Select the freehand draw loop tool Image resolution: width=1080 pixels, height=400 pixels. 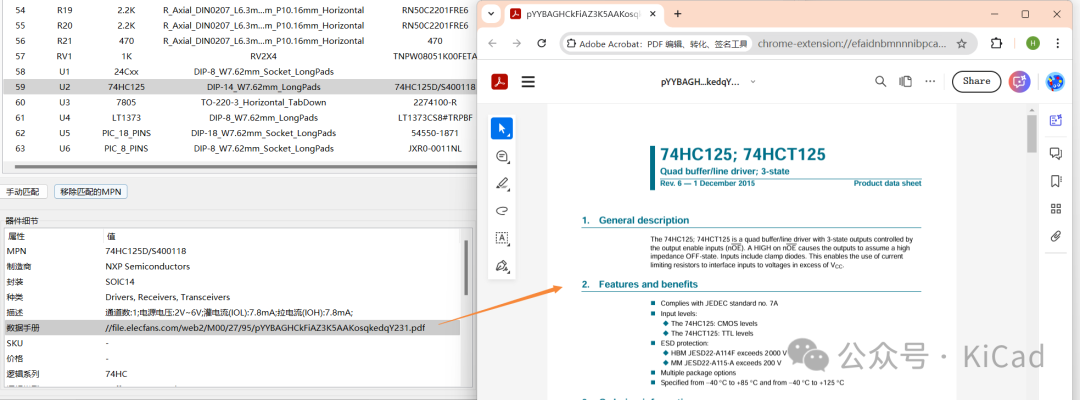click(502, 211)
